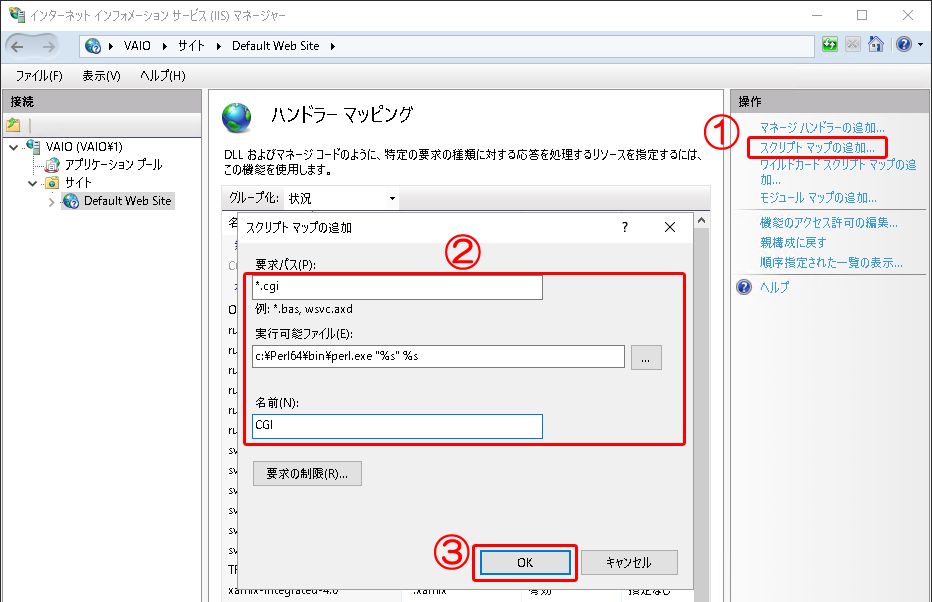Click the dialog's ? help button
The width and height of the screenshot is (932, 602).
click(x=625, y=227)
